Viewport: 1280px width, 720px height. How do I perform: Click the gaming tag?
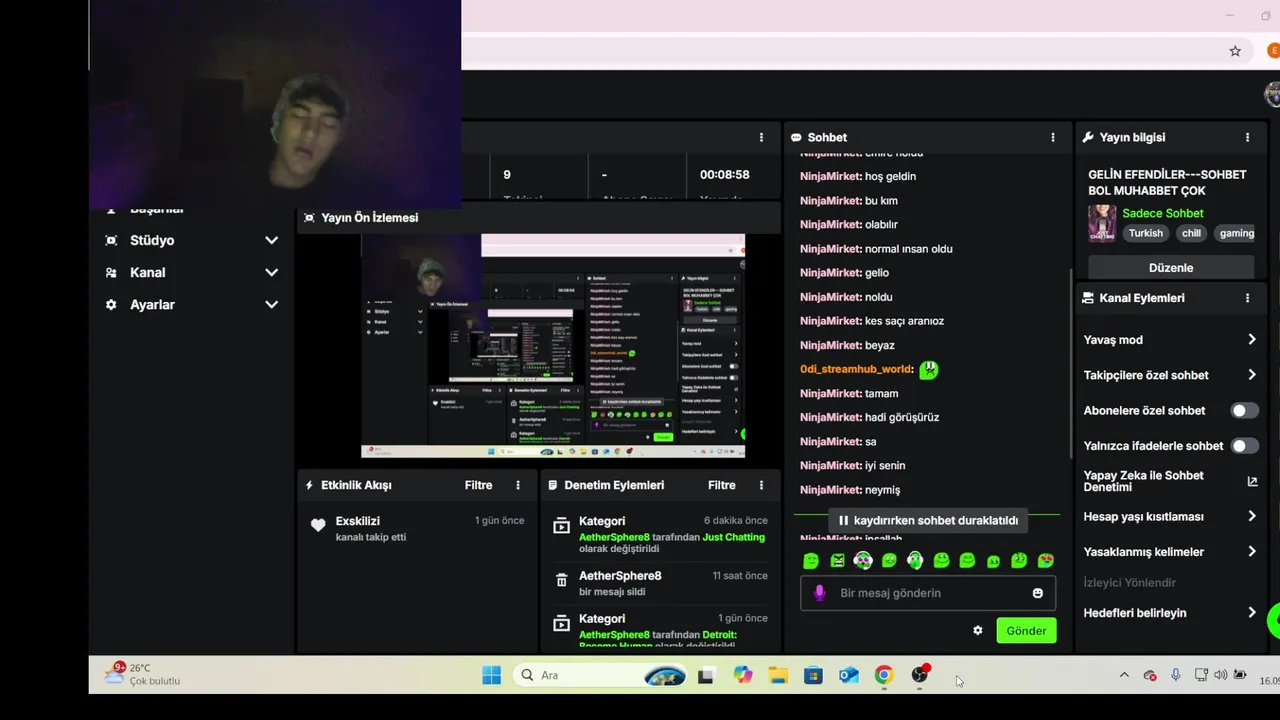tap(1236, 233)
